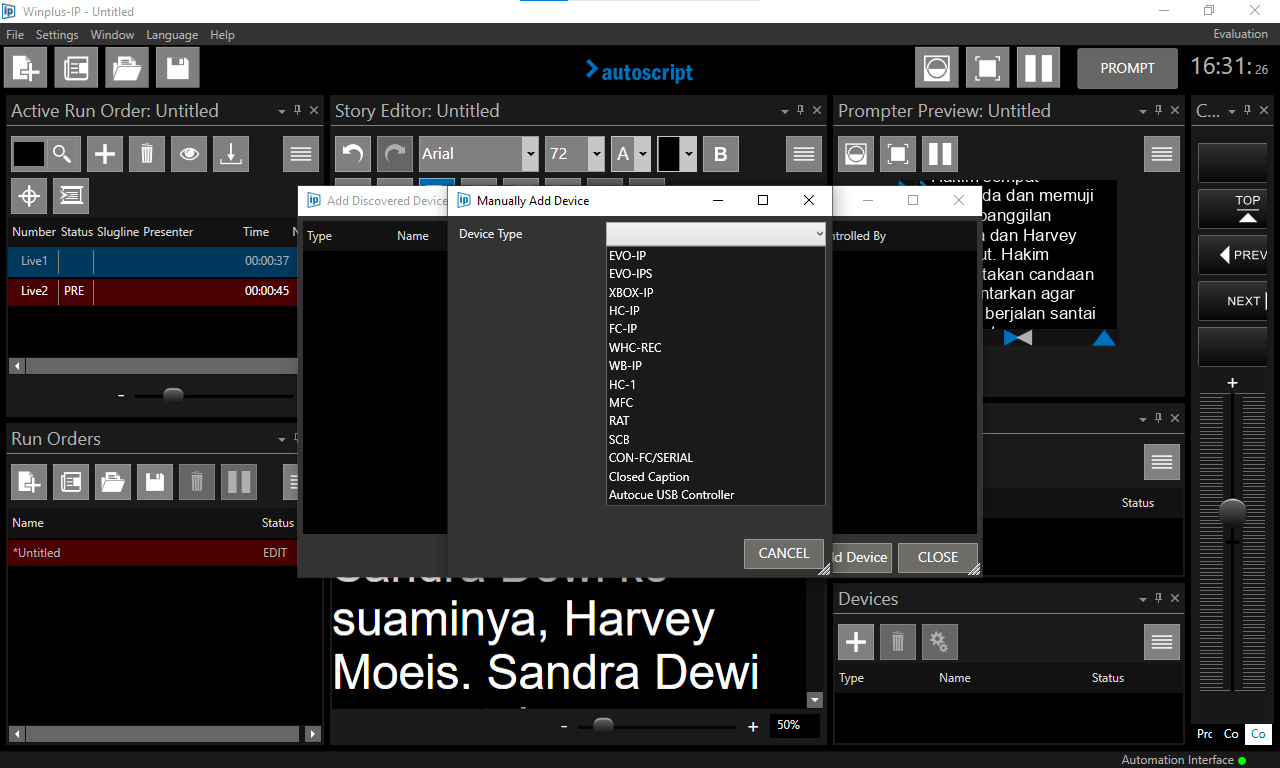This screenshot has width=1280, height=768.
Task: Click the open folder icon in Run Orders
Action: 113,482
